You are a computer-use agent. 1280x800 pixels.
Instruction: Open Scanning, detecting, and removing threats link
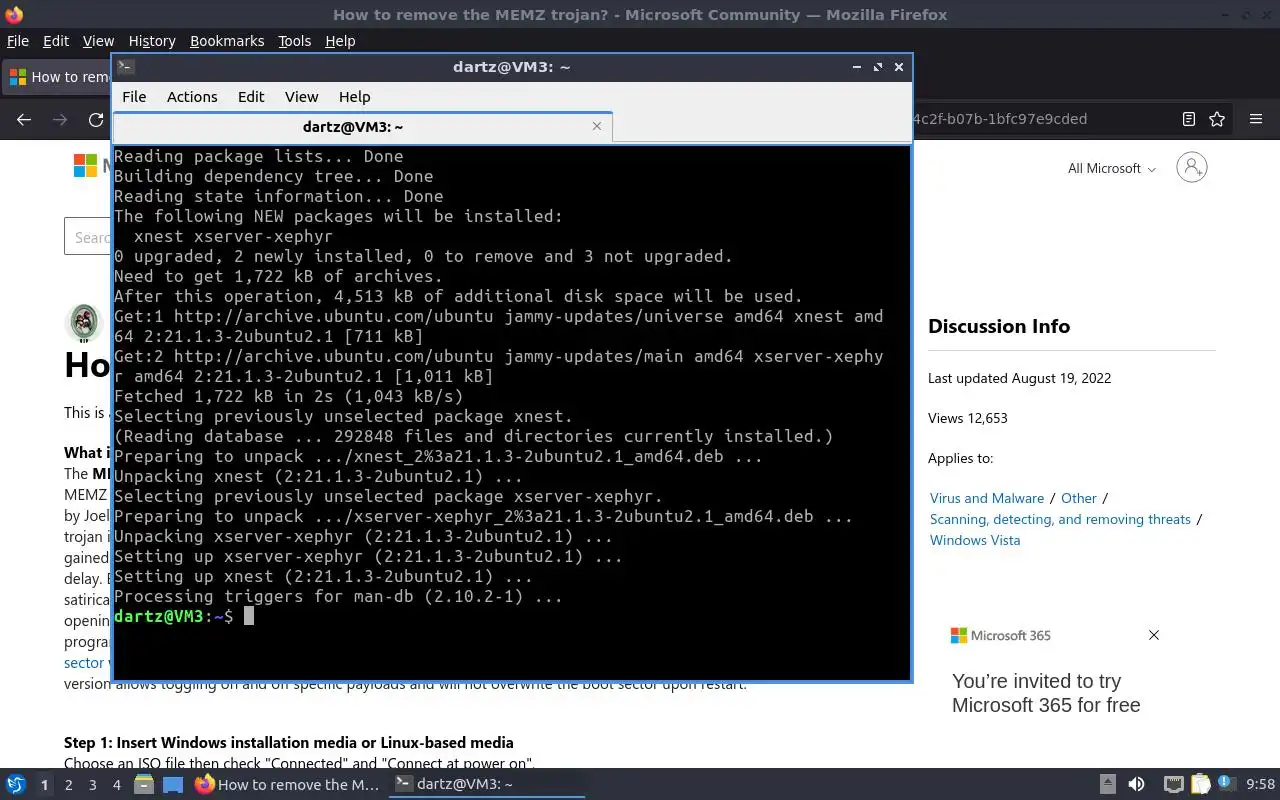(1060, 519)
